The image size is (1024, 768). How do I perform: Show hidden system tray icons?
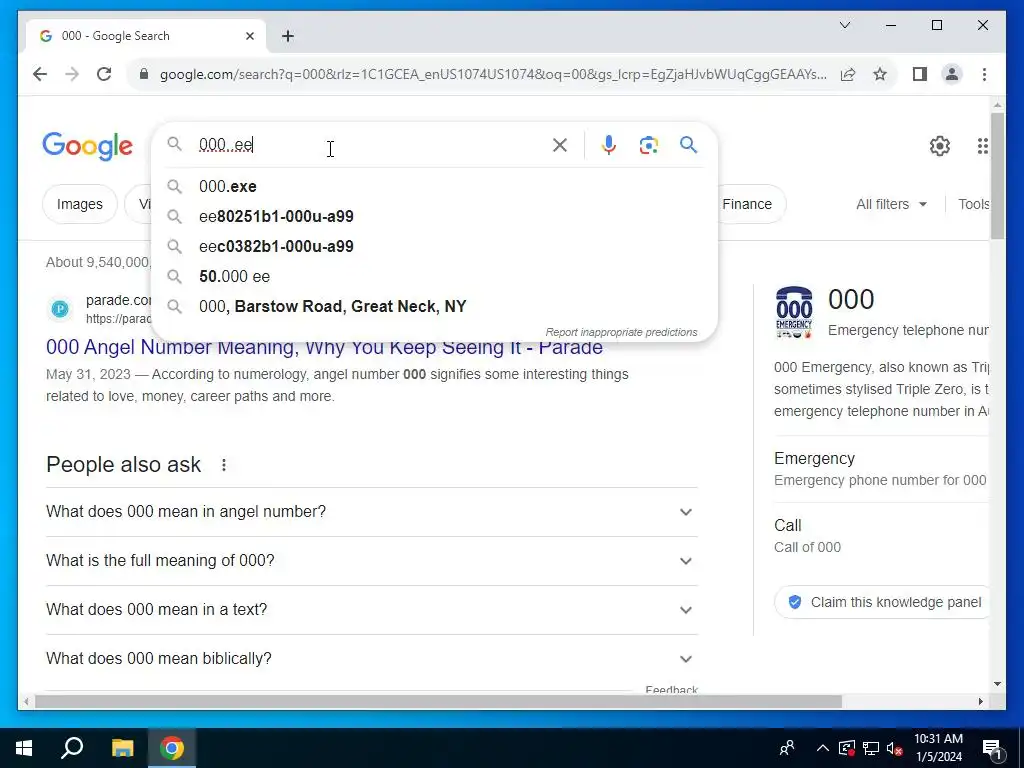[x=823, y=748]
